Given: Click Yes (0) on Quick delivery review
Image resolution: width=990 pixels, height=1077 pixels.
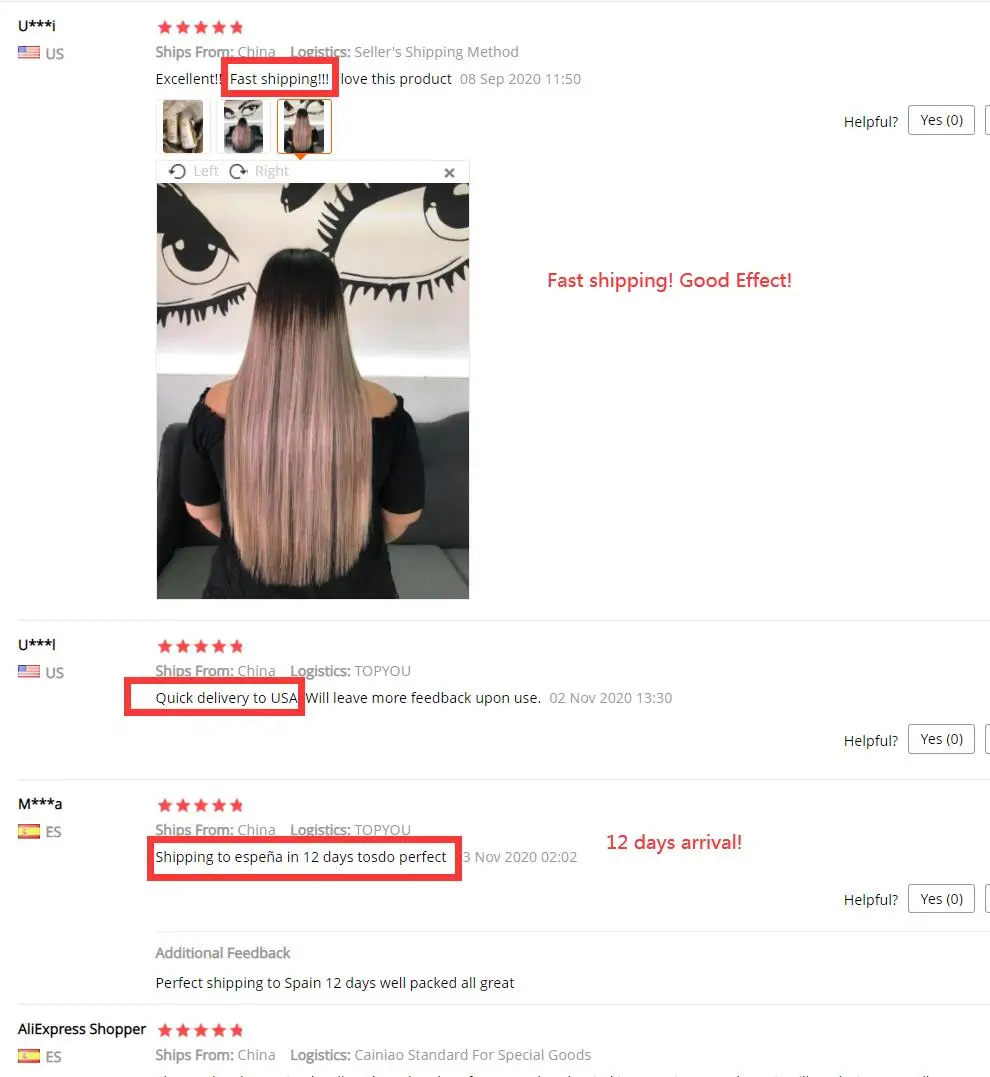Looking at the screenshot, I should [x=941, y=739].
